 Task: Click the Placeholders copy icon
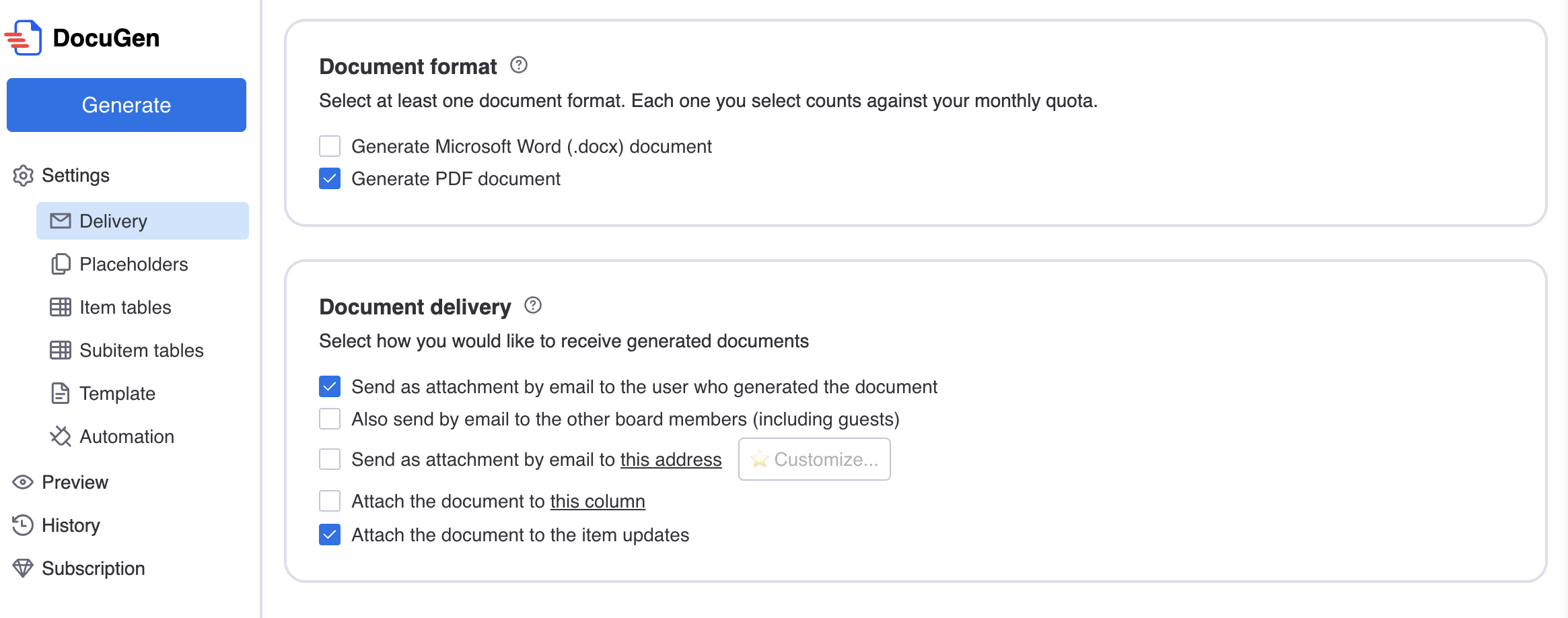61,264
